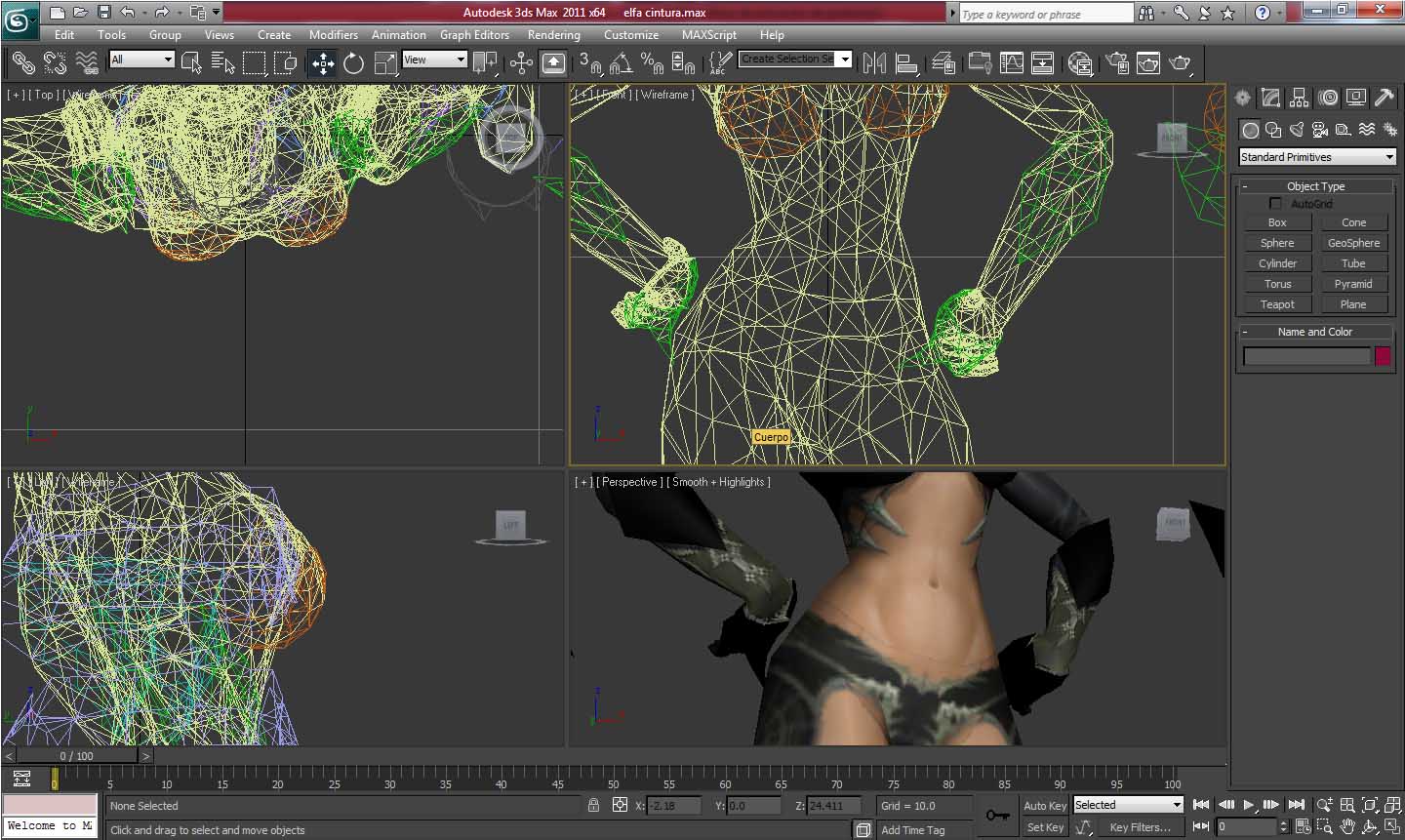Click the Render Production teapot icon

[x=1181, y=63]
